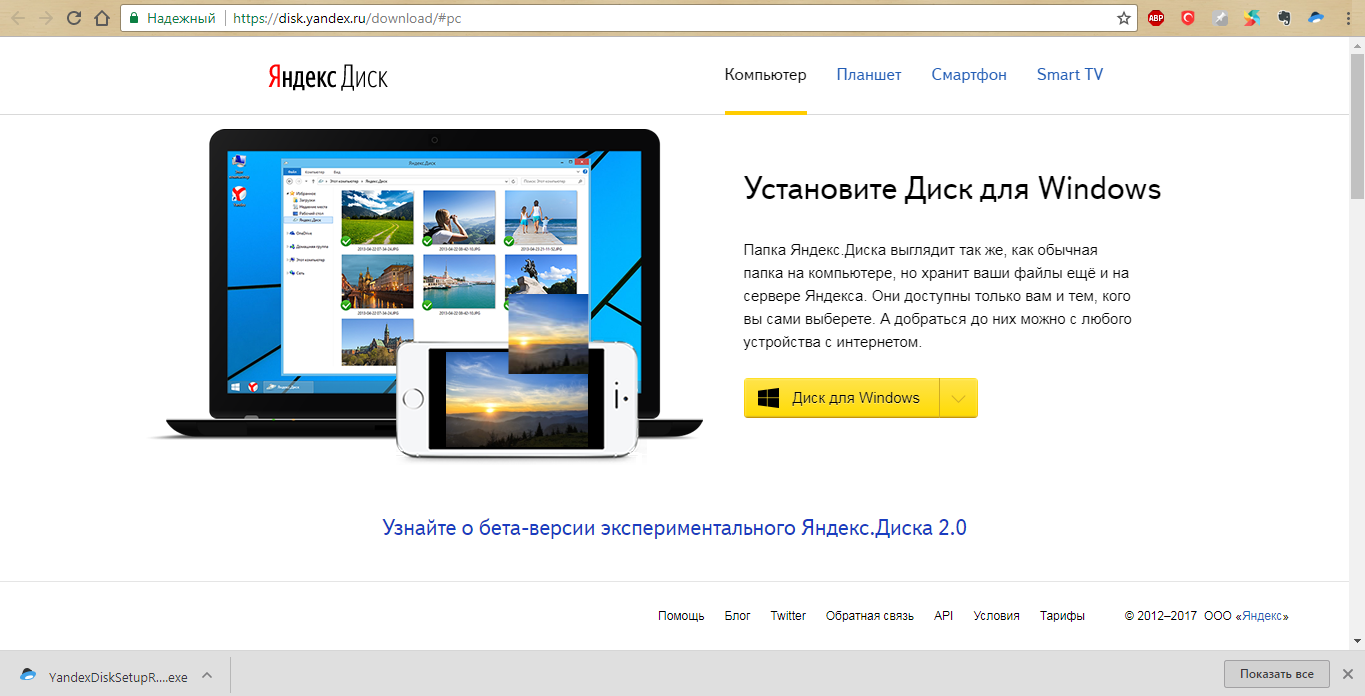This screenshot has height=696, width=1365.
Task: Expand other platform options arrow next to Диск для Windows
Action: click(x=958, y=398)
